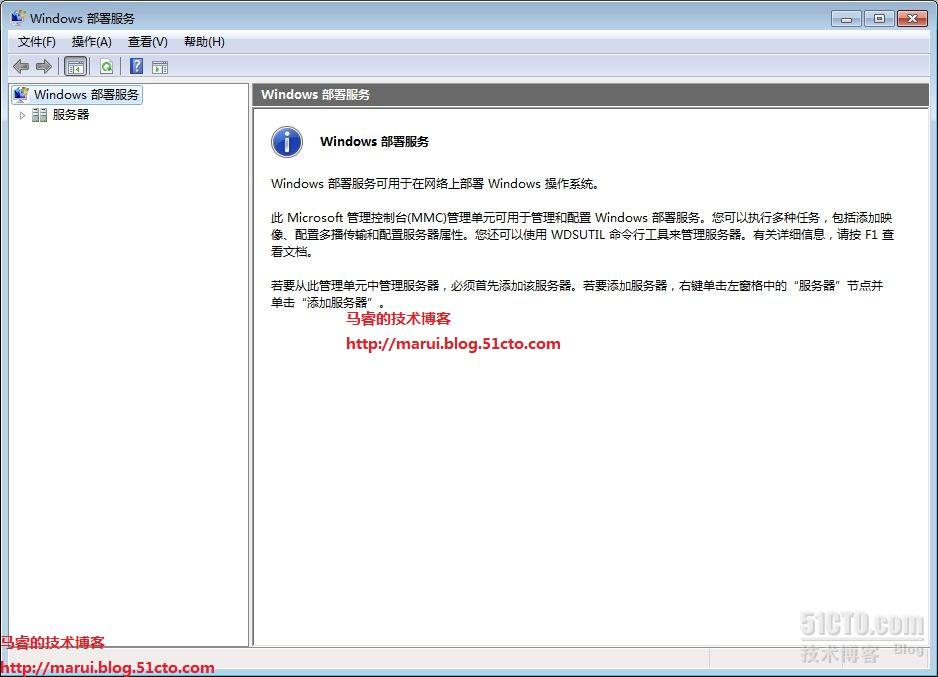Toggle the show/hide action pane icon
The height and width of the screenshot is (677, 938).
tap(160, 67)
